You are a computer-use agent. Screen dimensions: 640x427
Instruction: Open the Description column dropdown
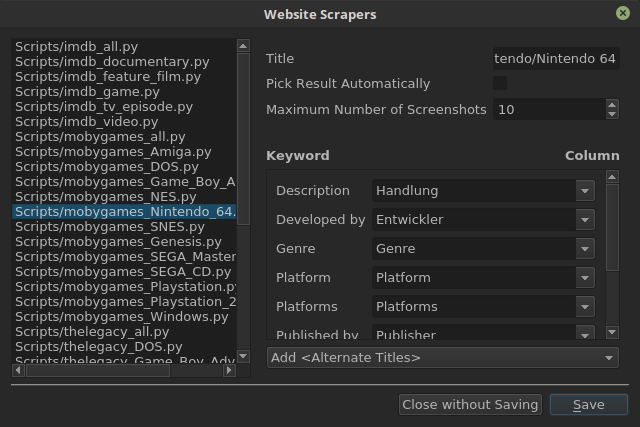(x=585, y=191)
